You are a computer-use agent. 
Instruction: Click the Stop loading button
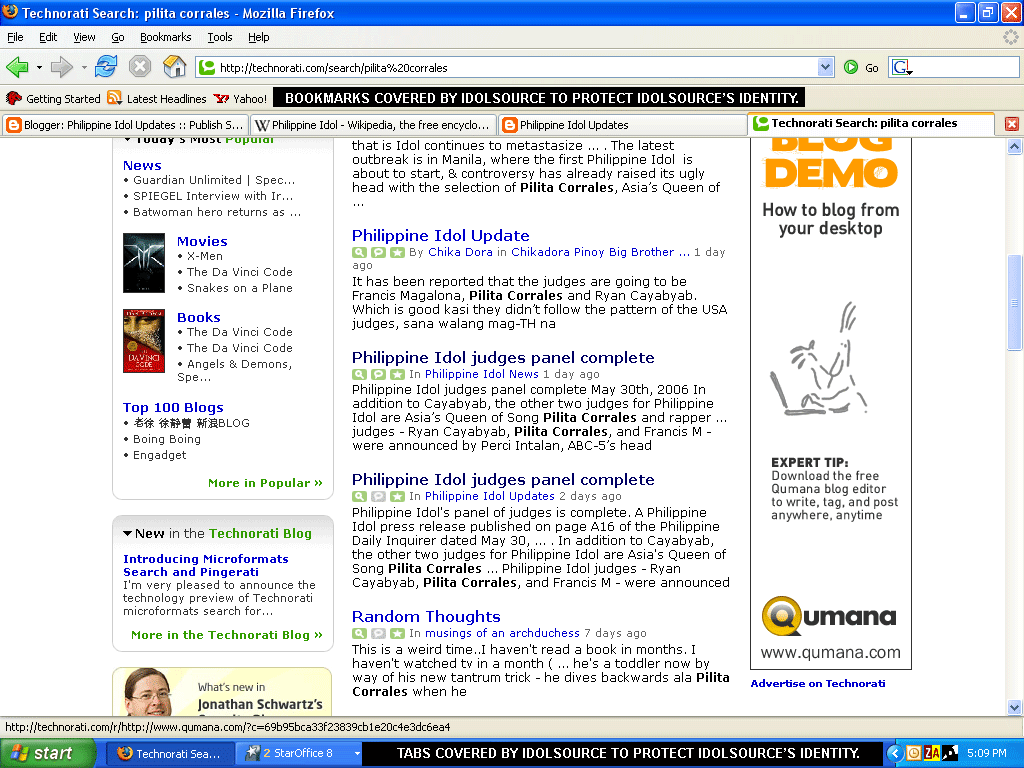click(140, 67)
